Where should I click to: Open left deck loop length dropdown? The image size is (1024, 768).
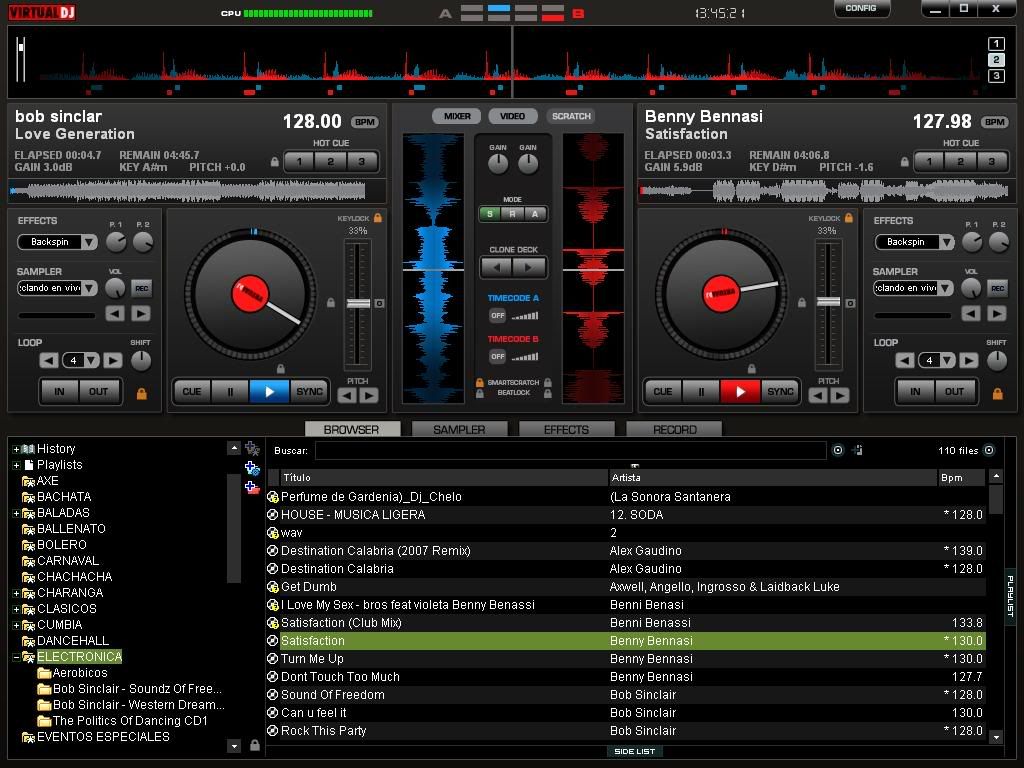coord(91,360)
